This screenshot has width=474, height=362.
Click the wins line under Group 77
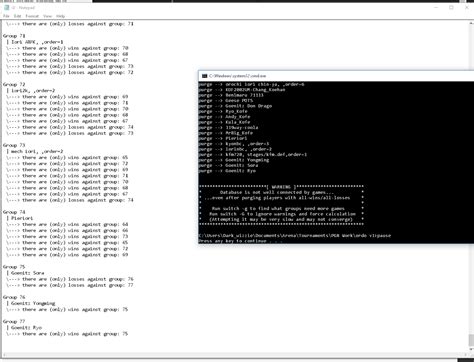[x=67, y=334]
